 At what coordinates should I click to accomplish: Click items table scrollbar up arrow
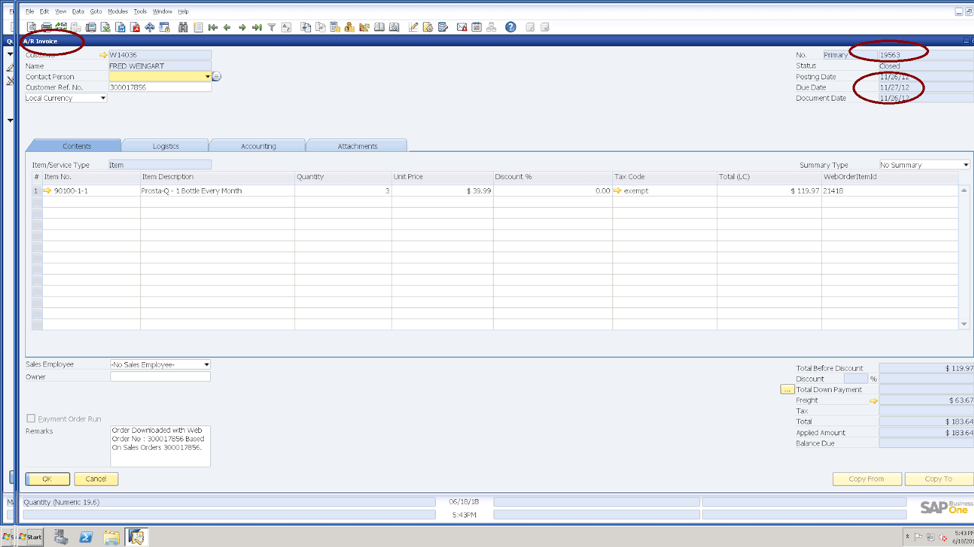coord(964,190)
